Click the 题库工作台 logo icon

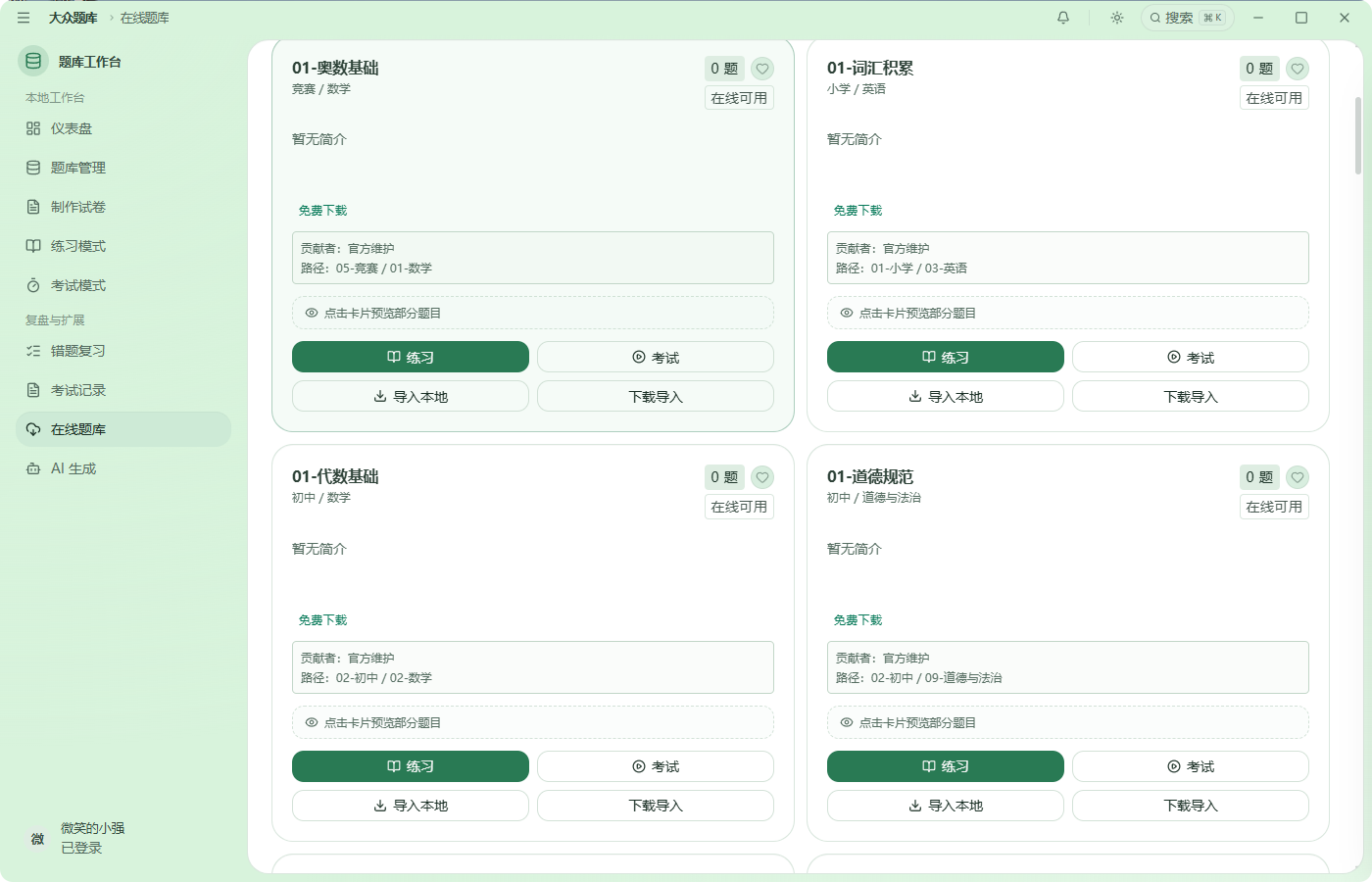[33, 61]
